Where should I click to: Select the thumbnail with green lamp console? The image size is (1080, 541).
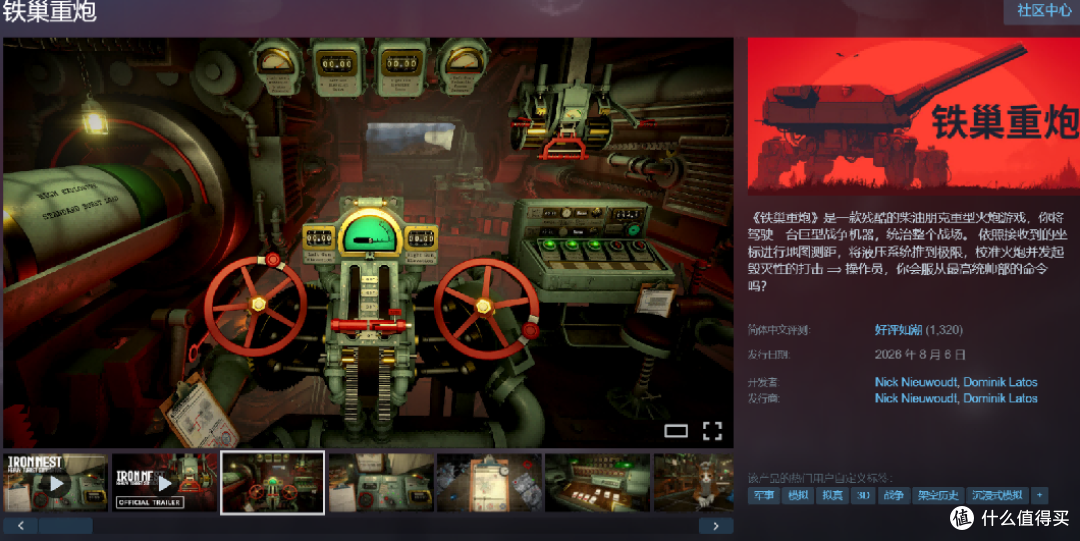[x=597, y=482]
